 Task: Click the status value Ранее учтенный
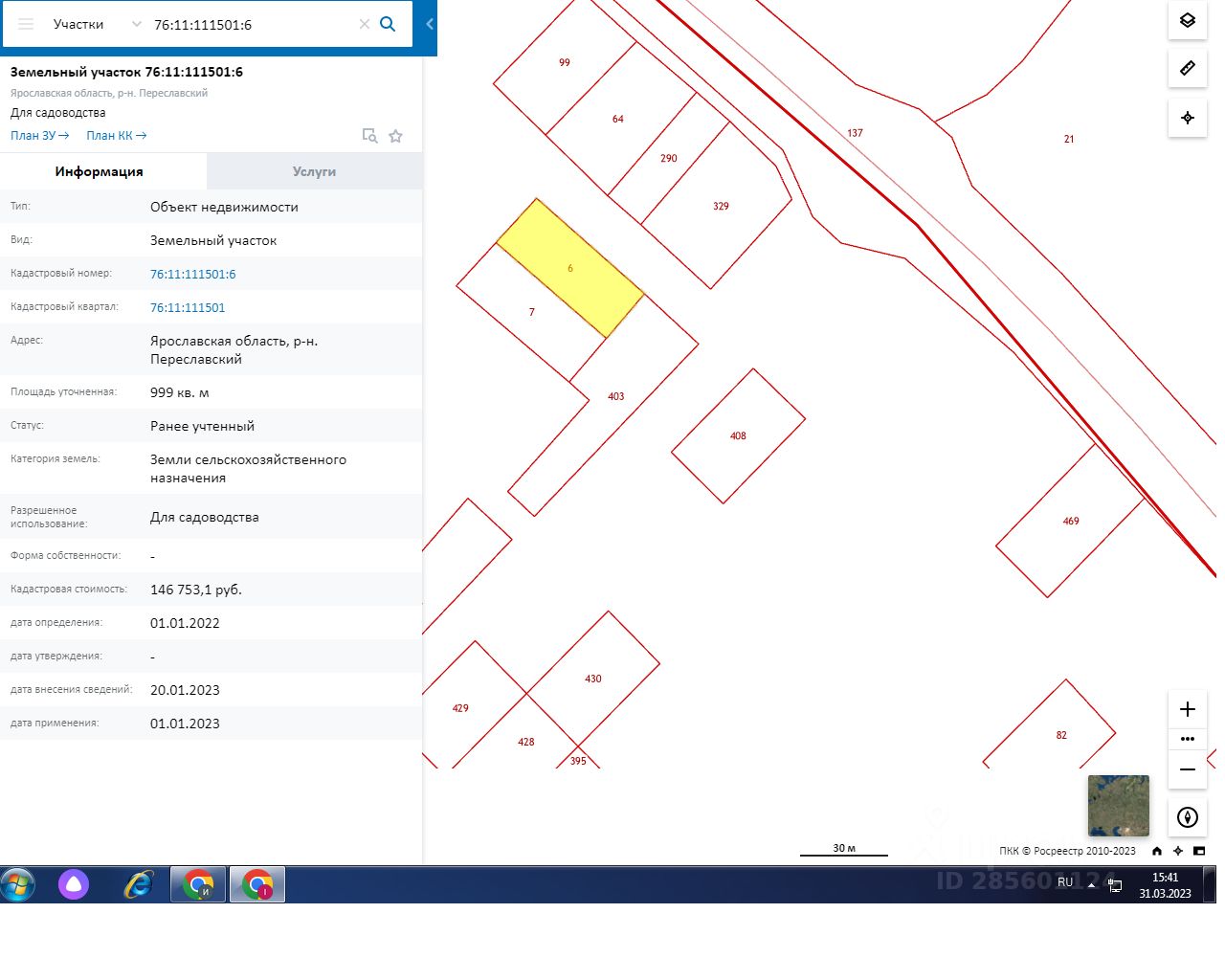202,426
